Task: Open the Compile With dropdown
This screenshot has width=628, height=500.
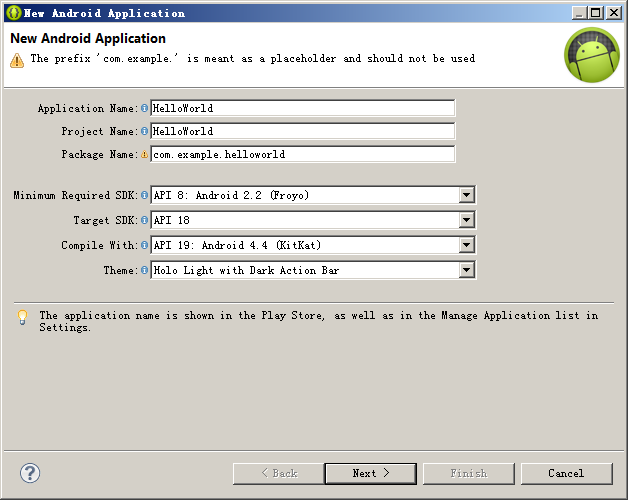Action: 466,245
